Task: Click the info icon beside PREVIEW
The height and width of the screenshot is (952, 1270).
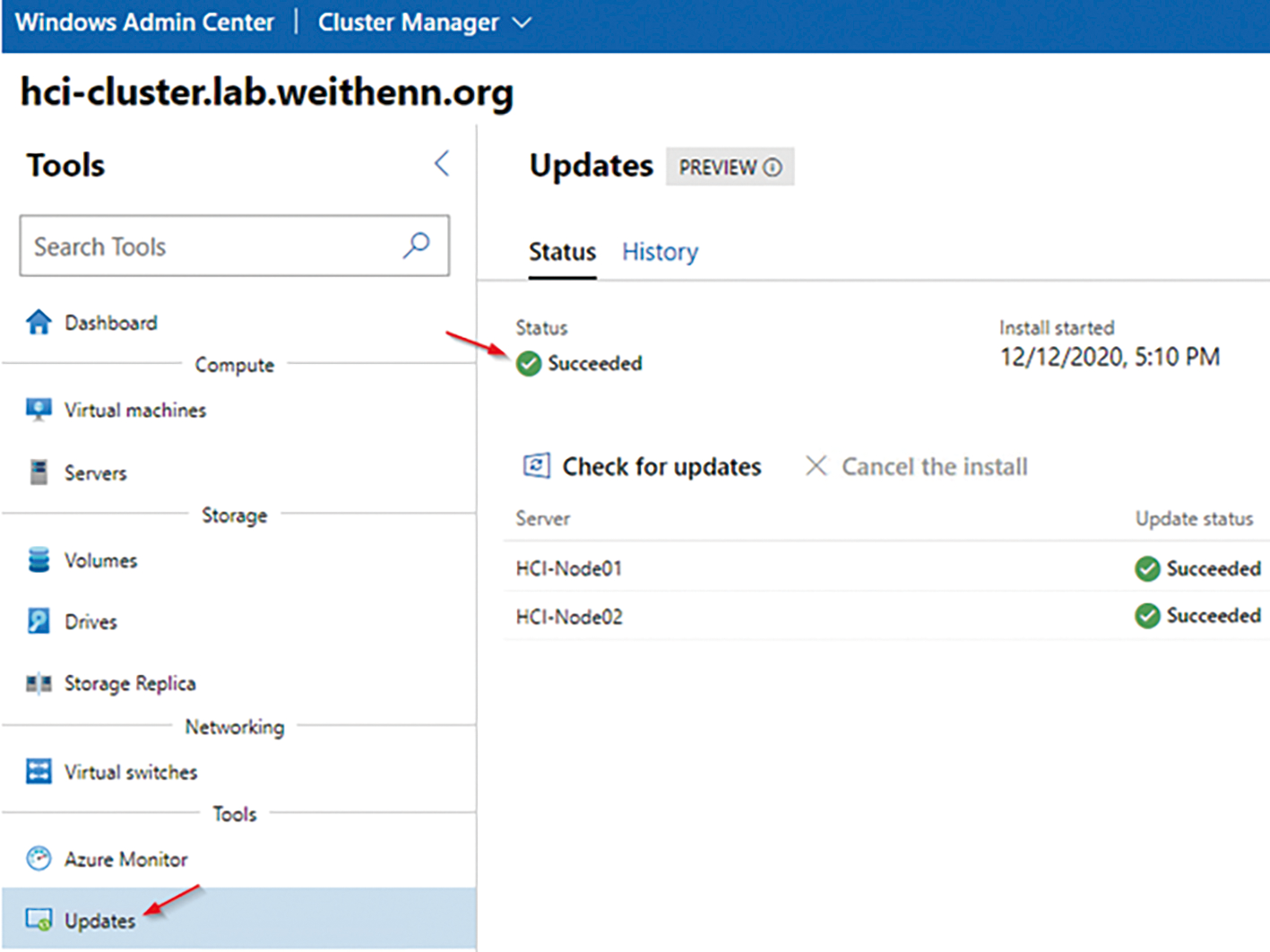Action: coord(773,168)
